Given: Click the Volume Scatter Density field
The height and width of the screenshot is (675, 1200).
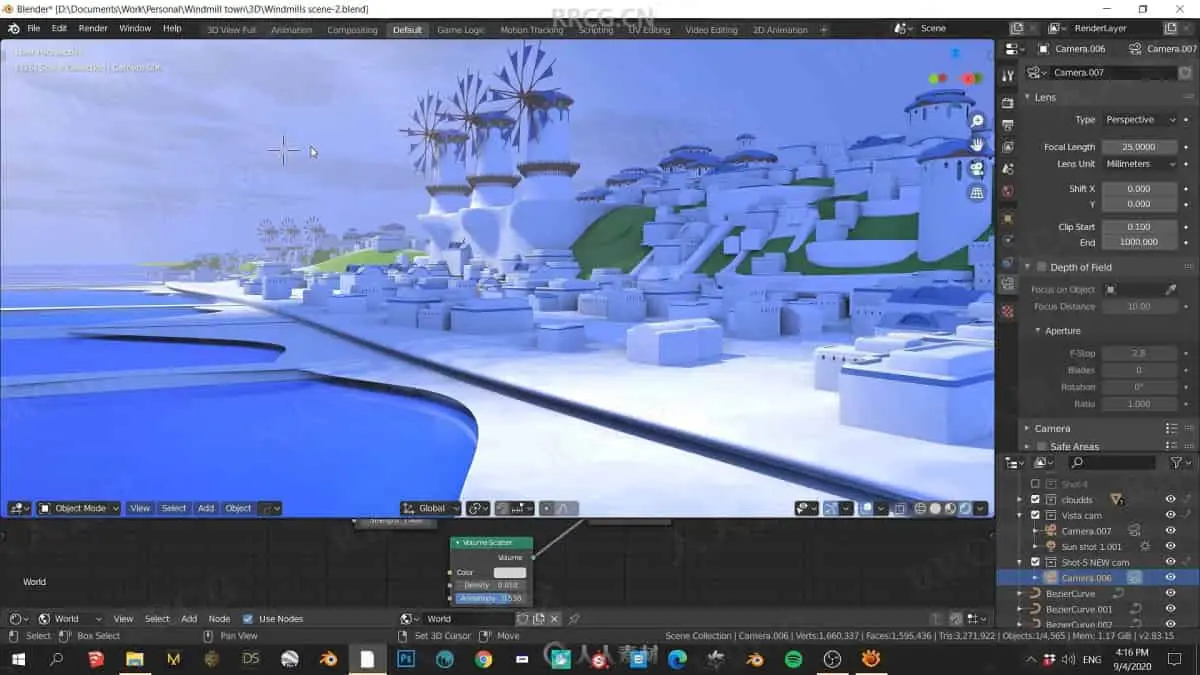Looking at the screenshot, I should [x=491, y=585].
